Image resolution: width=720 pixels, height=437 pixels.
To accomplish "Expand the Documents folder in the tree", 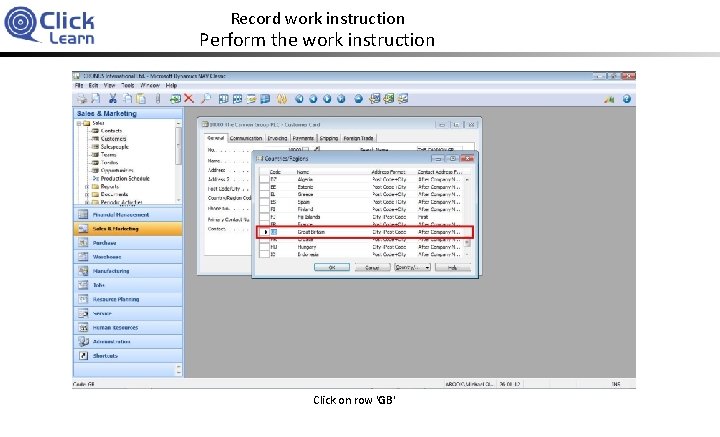I will pyautogui.click(x=87, y=195).
